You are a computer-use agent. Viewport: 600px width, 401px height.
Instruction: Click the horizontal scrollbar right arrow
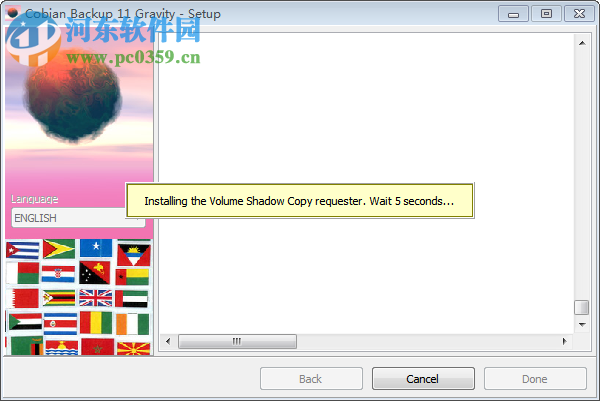(565, 341)
